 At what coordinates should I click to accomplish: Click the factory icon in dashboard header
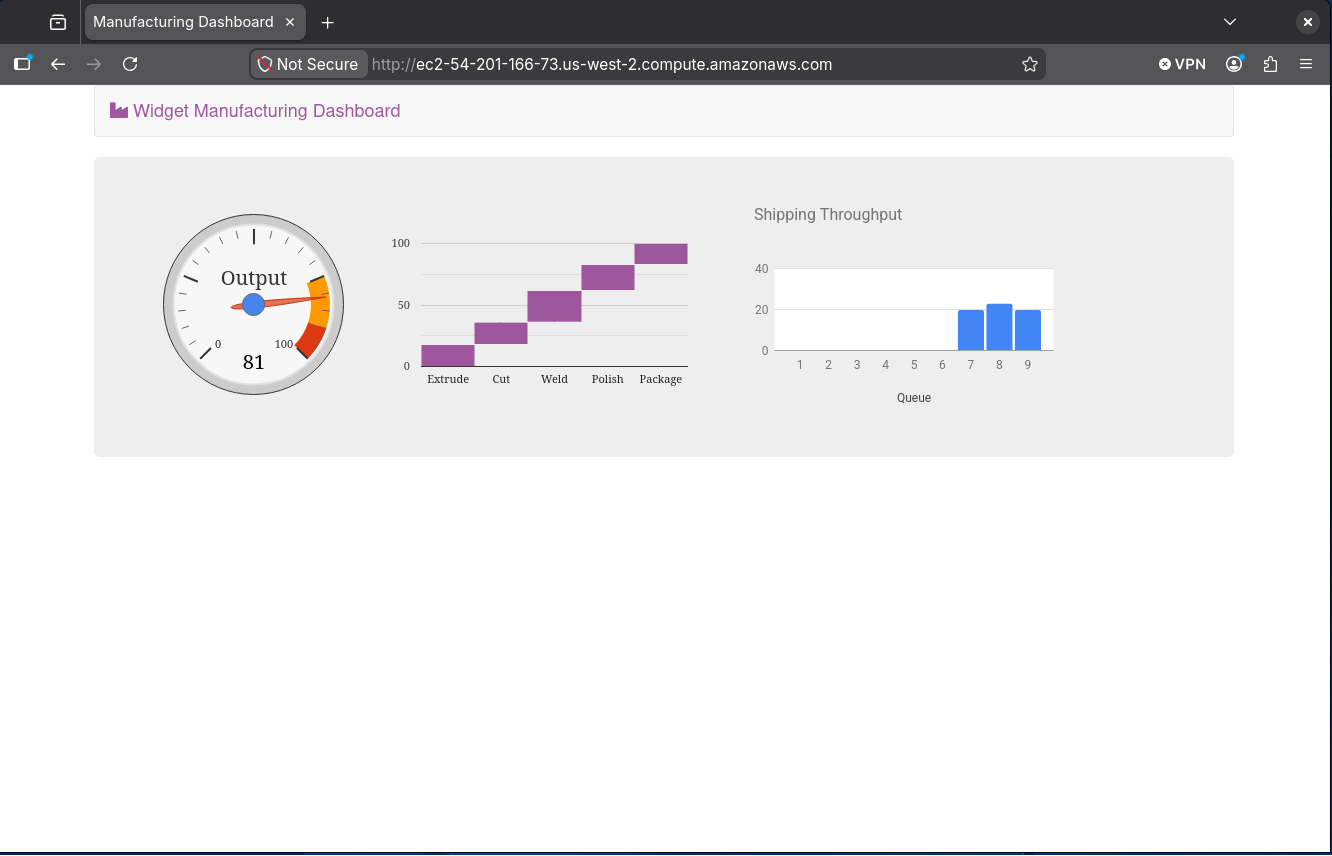click(x=119, y=111)
